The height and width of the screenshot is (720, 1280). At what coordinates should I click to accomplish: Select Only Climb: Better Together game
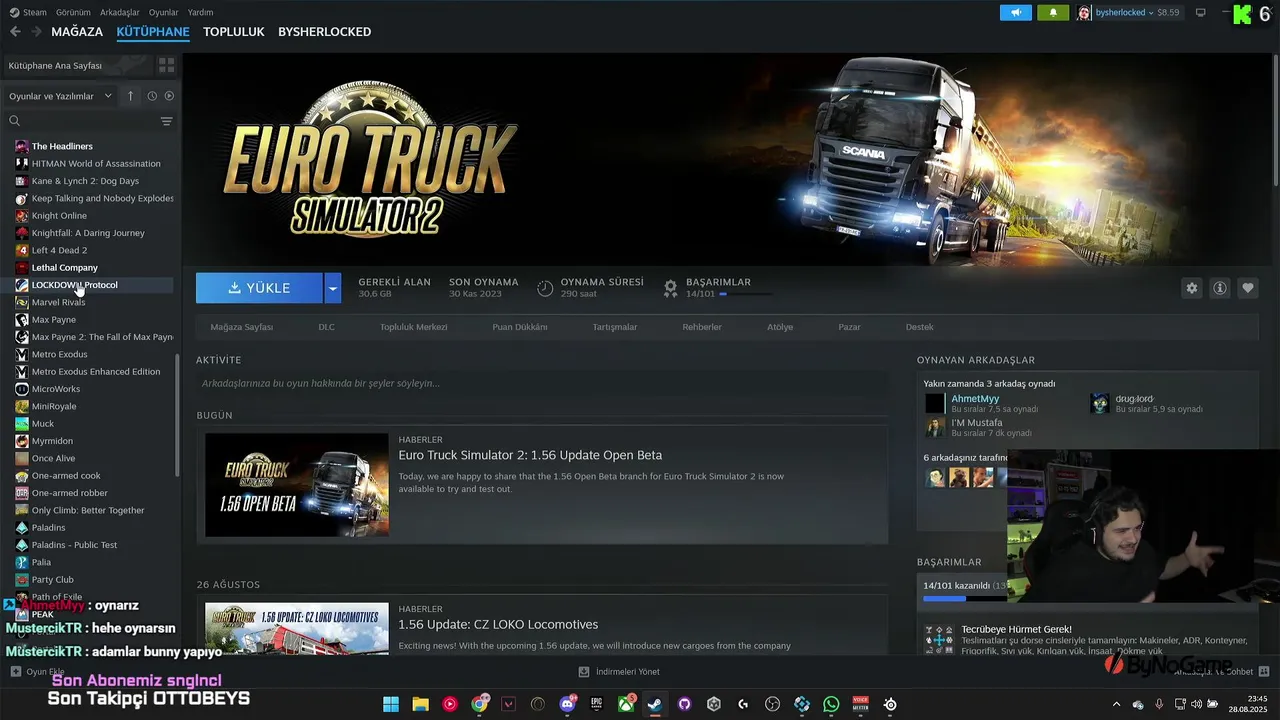tap(90, 510)
